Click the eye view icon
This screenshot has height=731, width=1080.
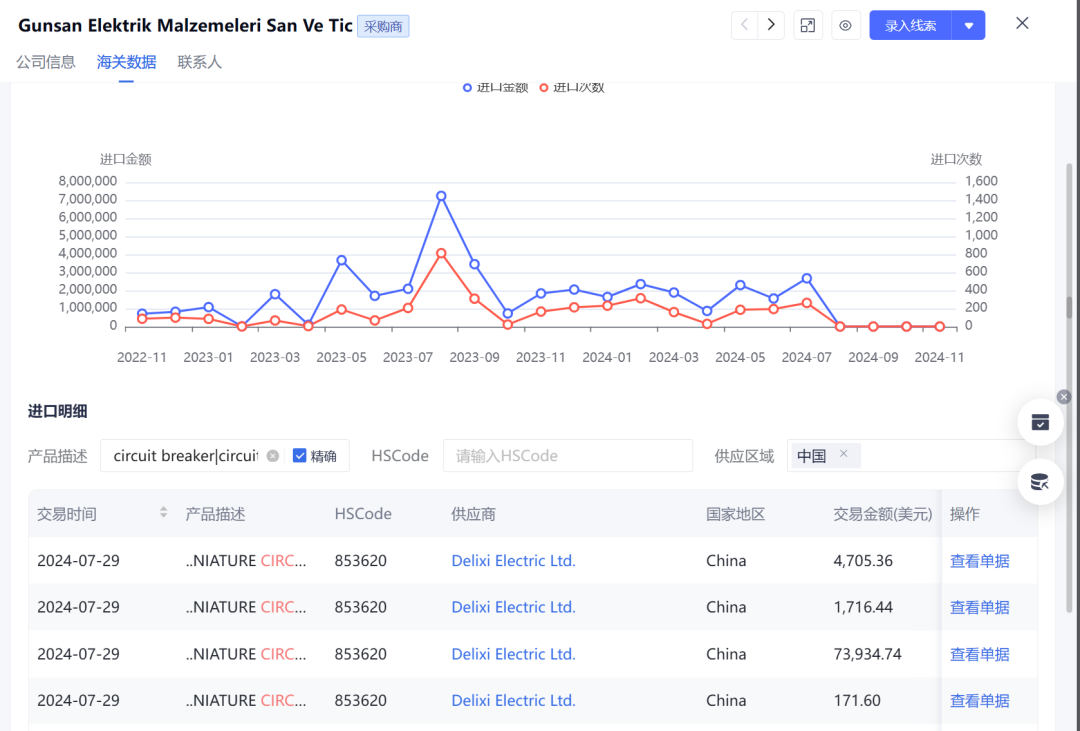pyautogui.click(x=845, y=25)
